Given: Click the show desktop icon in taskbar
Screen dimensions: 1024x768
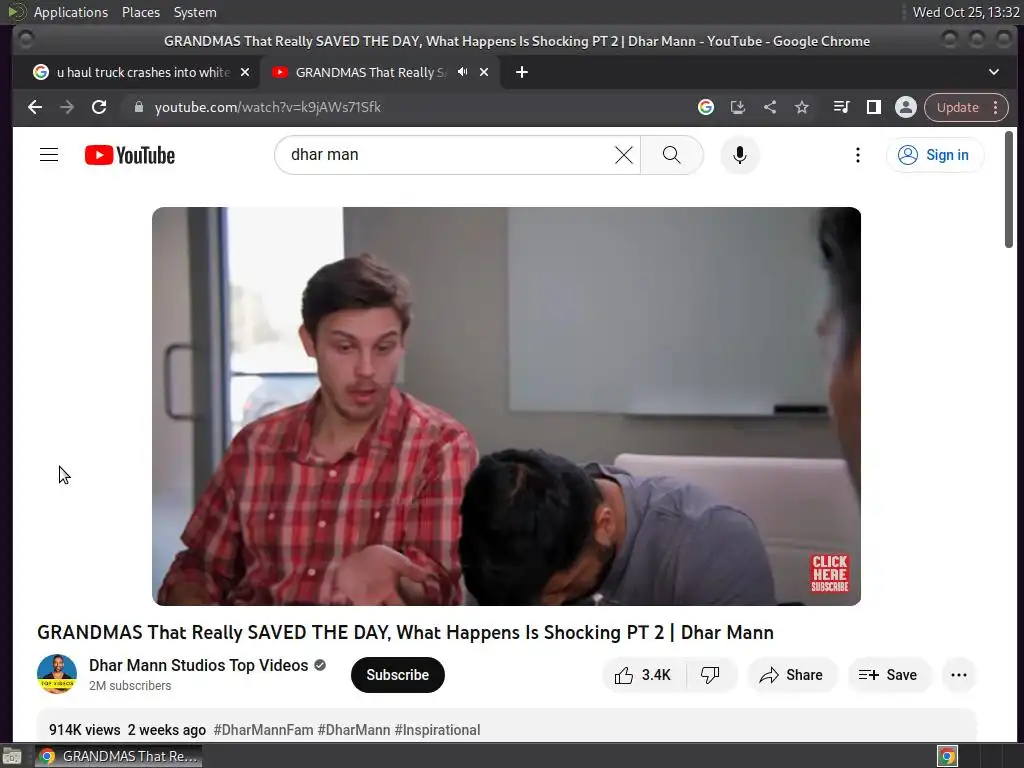Looking at the screenshot, I should [12, 756].
